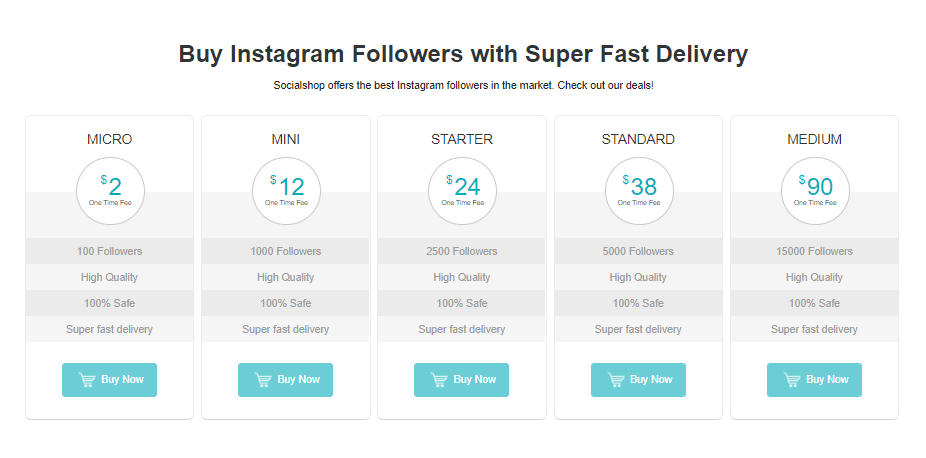Select the $24 price circle
The width and height of the screenshot is (926, 458).
point(462,191)
